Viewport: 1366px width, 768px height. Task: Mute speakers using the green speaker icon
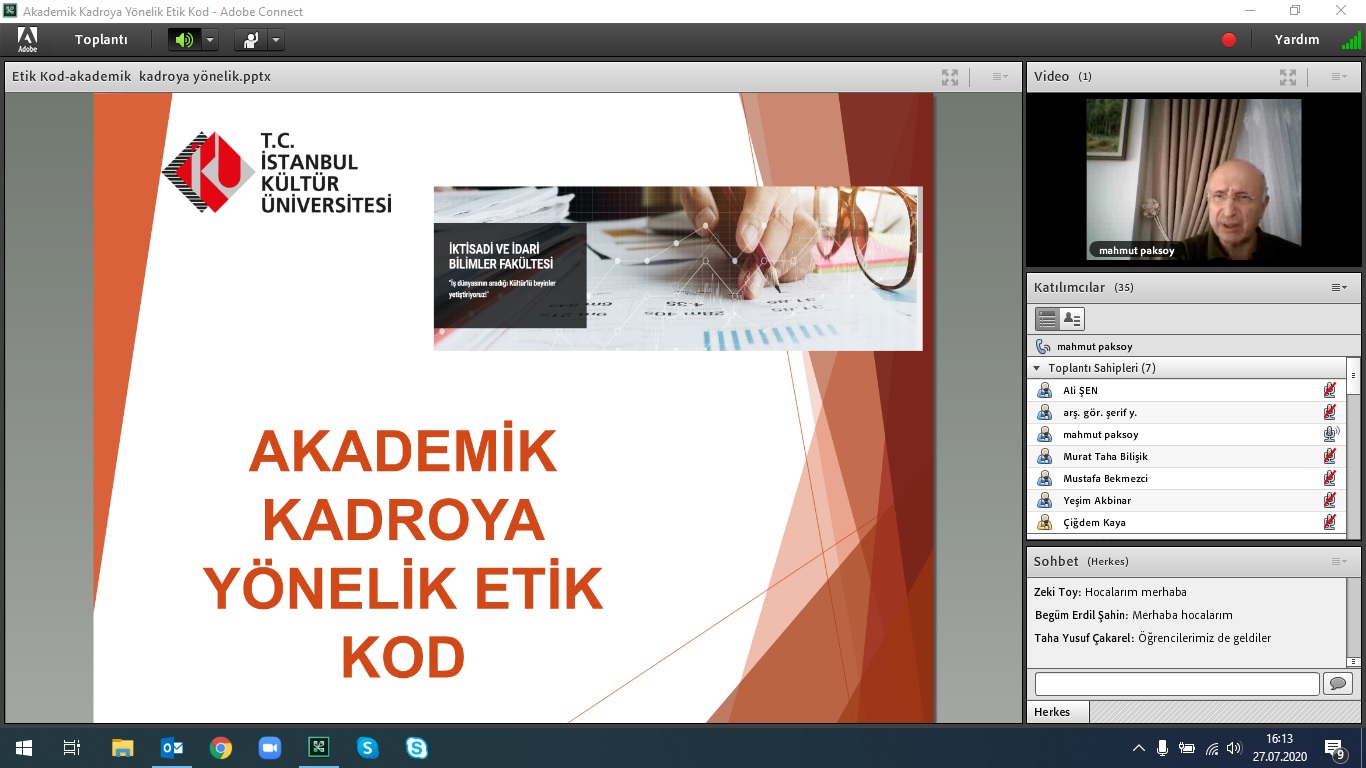tap(184, 40)
